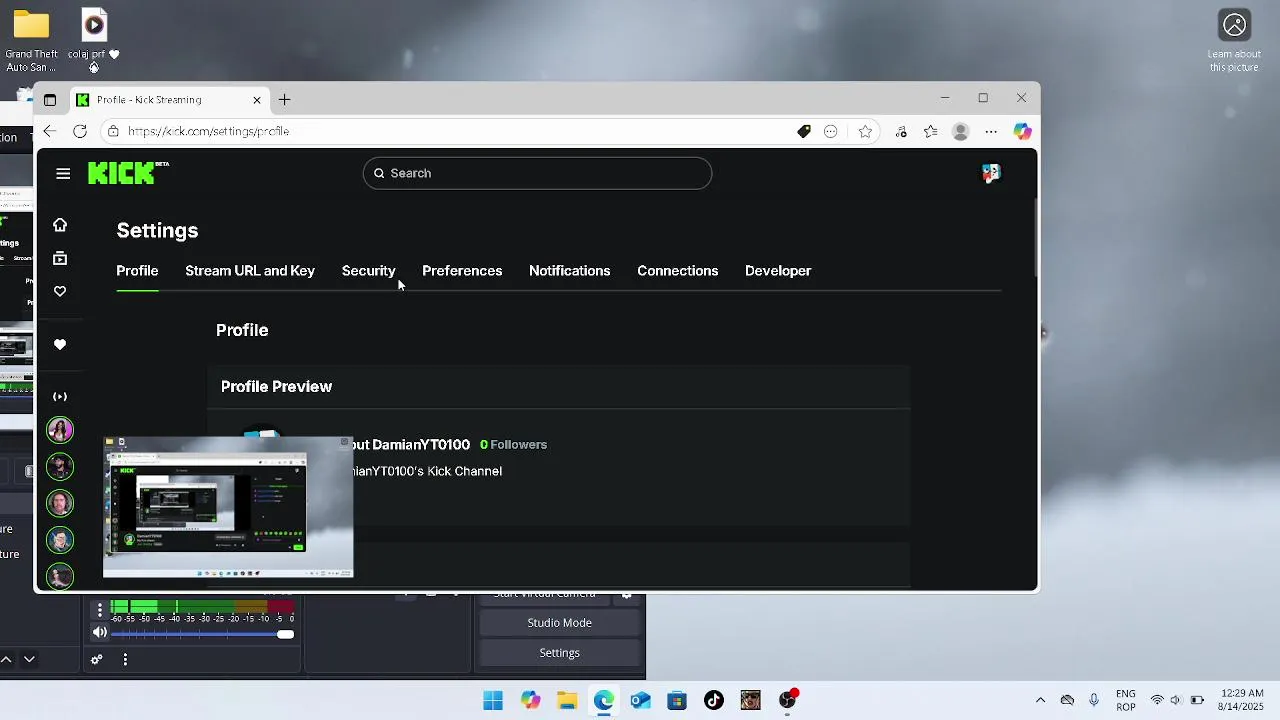Click the circled three-dots icon in address bar

pyautogui.click(x=831, y=131)
